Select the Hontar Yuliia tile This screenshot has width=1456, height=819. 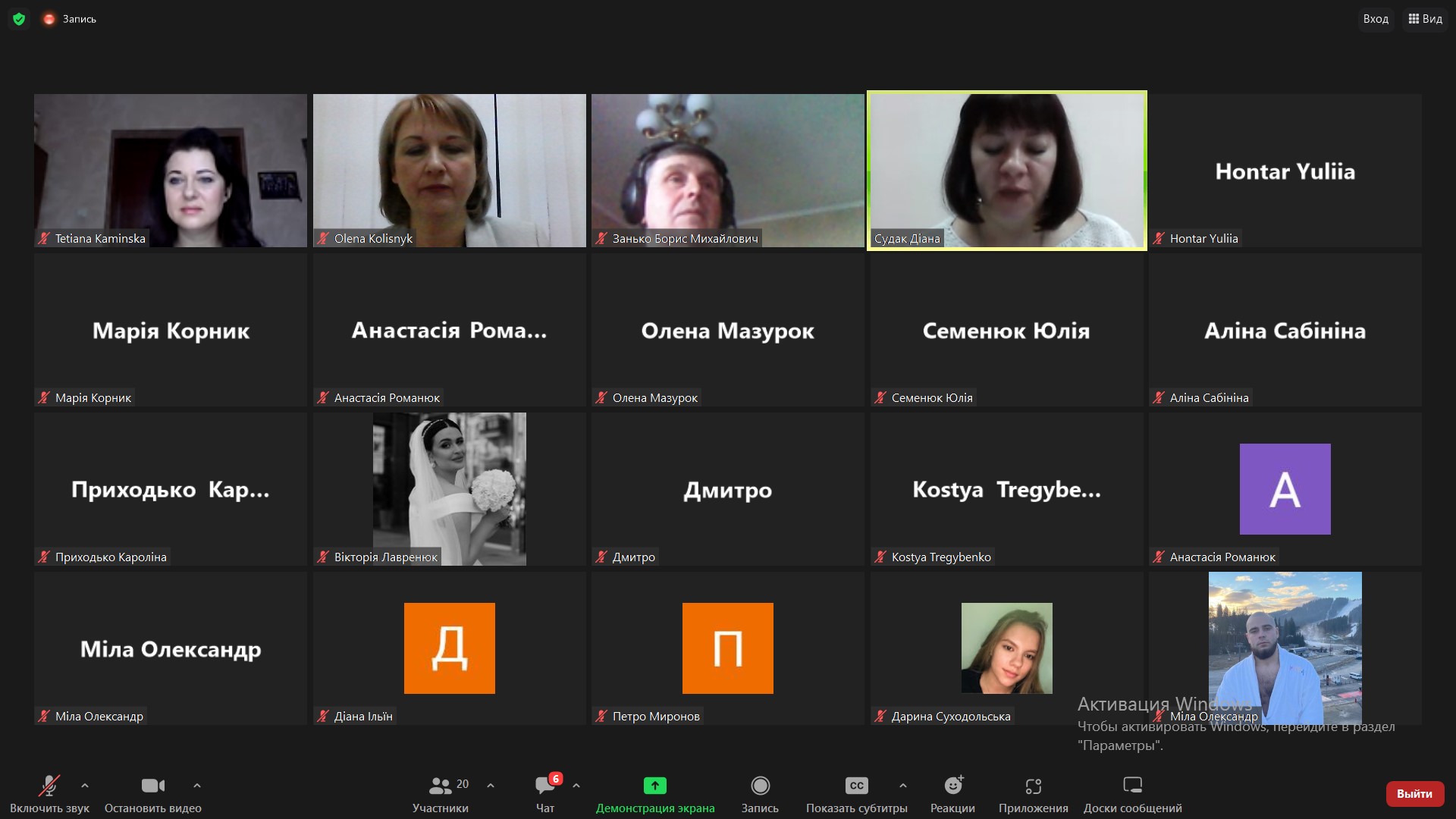pyautogui.click(x=1285, y=171)
